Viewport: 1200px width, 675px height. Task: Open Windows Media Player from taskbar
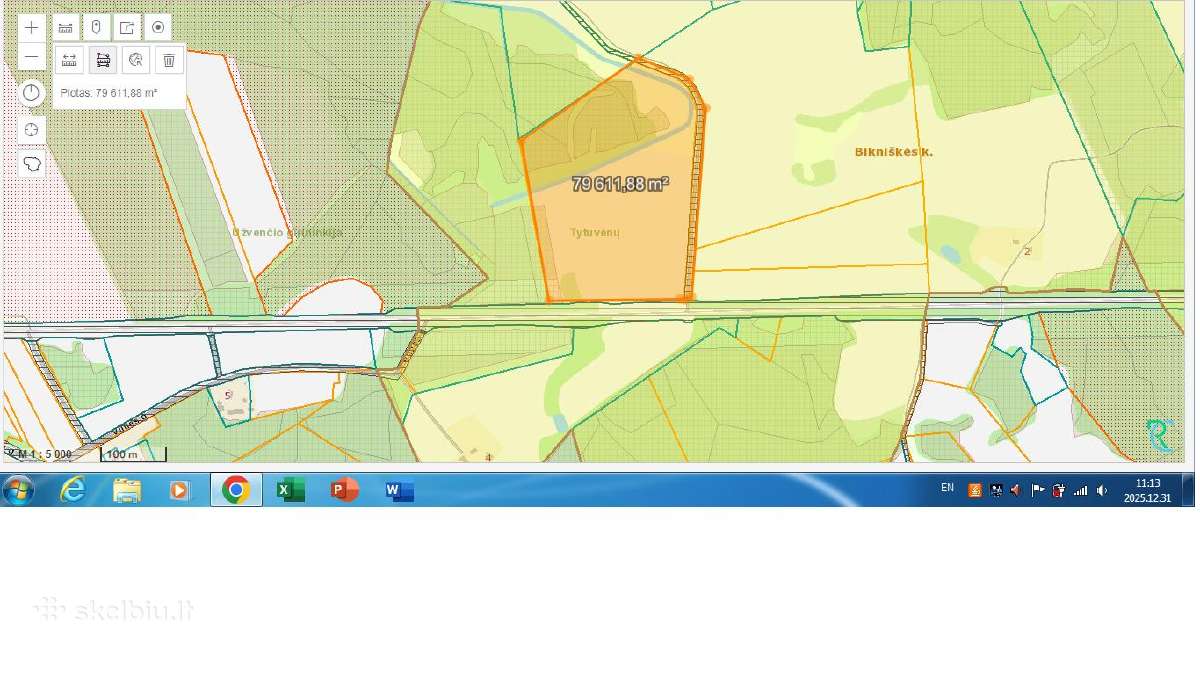click(180, 490)
